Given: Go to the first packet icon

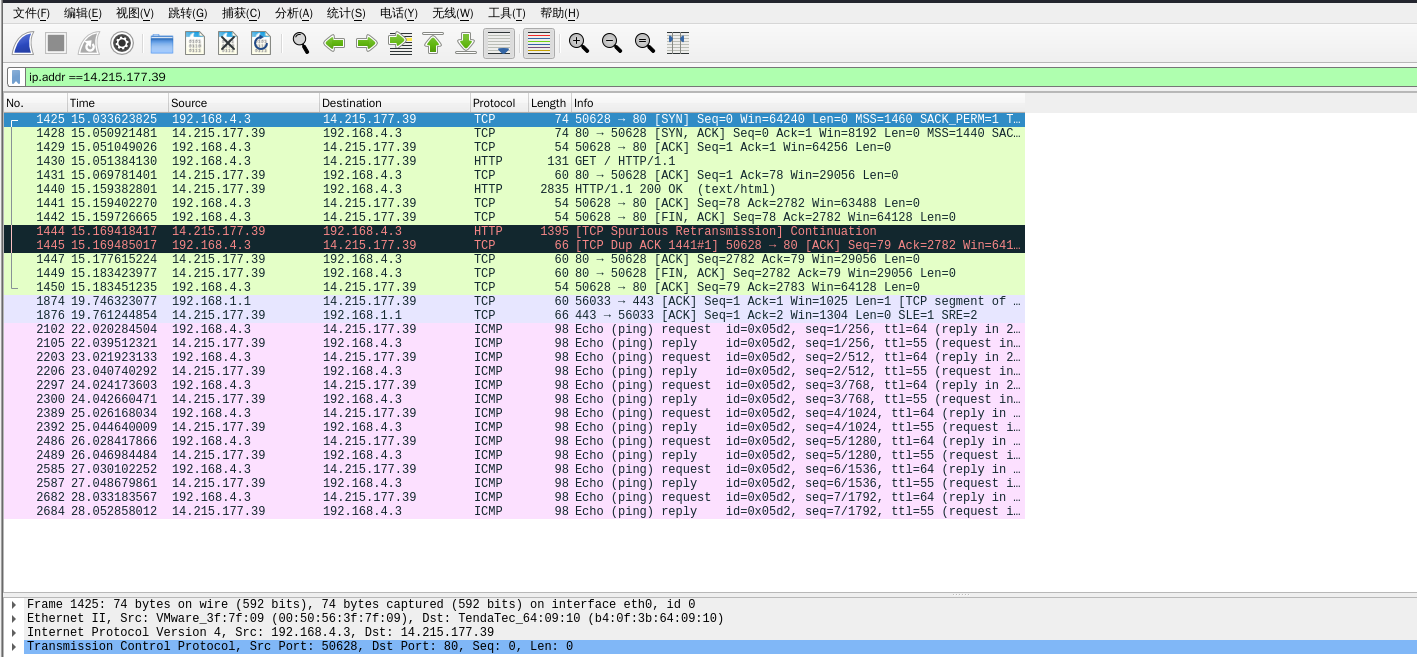Looking at the screenshot, I should [433, 43].
